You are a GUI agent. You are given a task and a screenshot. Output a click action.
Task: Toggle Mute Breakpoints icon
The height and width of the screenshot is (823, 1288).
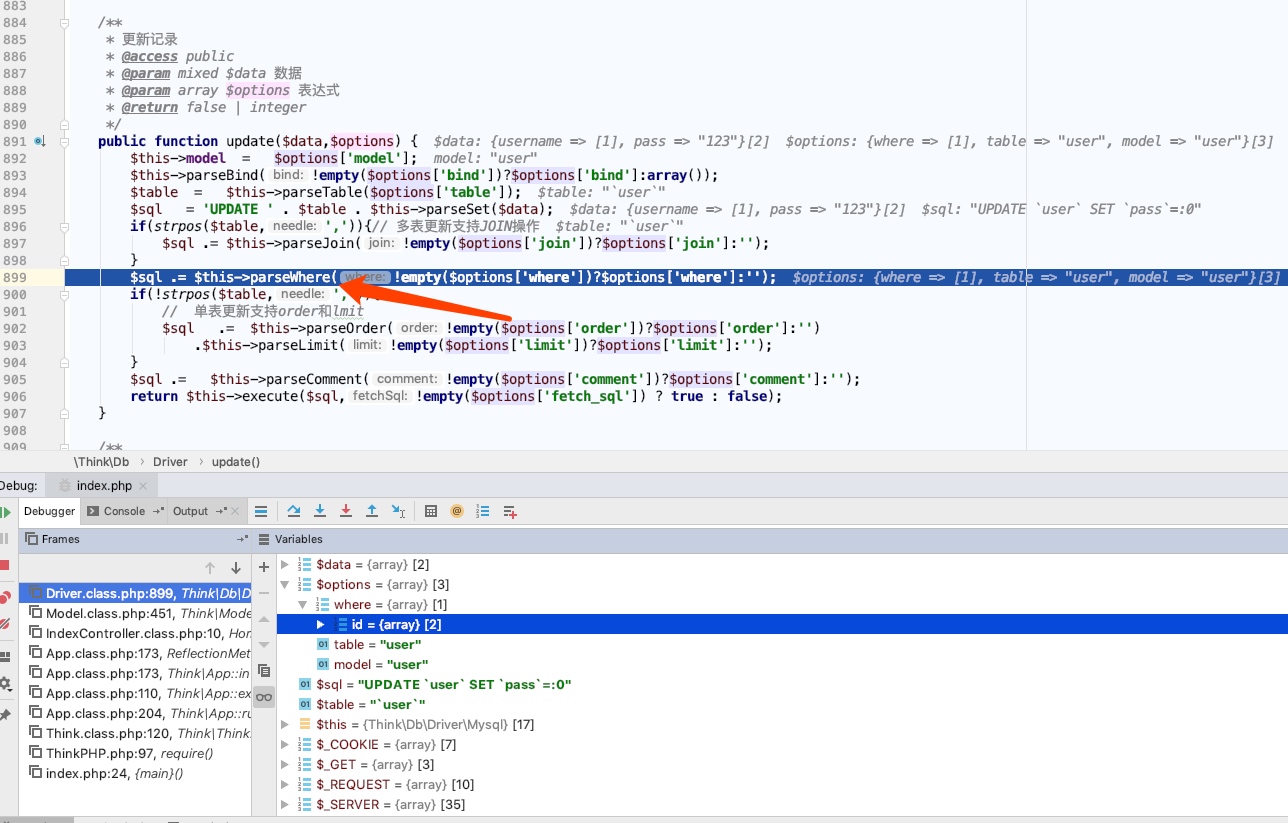[5, 623]
